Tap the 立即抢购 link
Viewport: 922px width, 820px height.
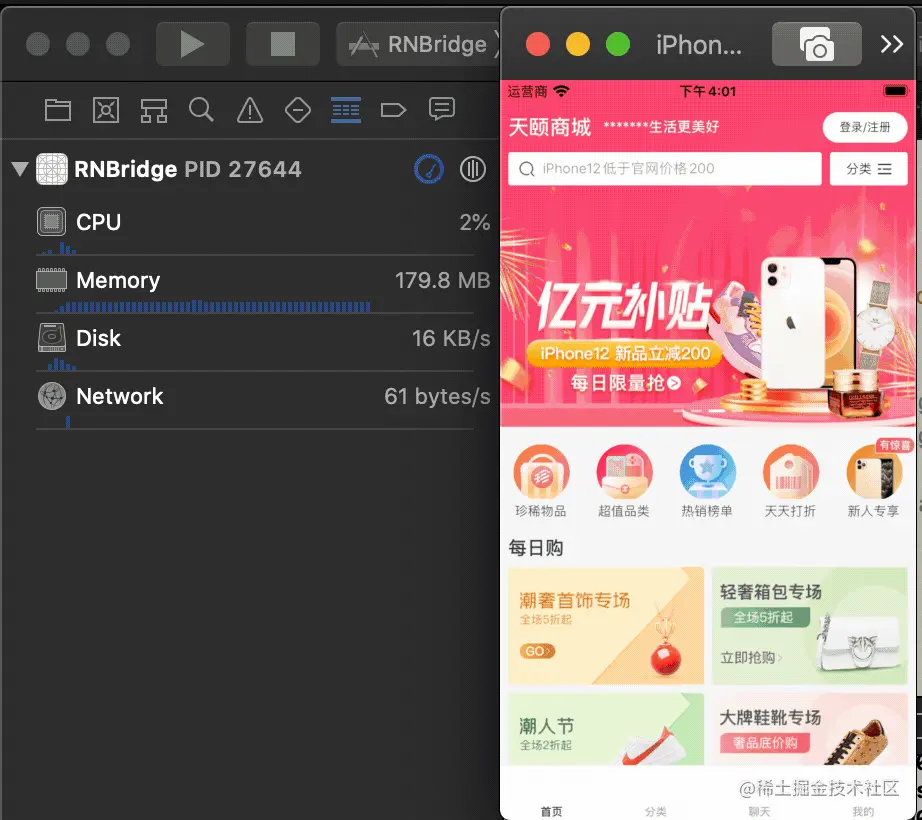751,657
